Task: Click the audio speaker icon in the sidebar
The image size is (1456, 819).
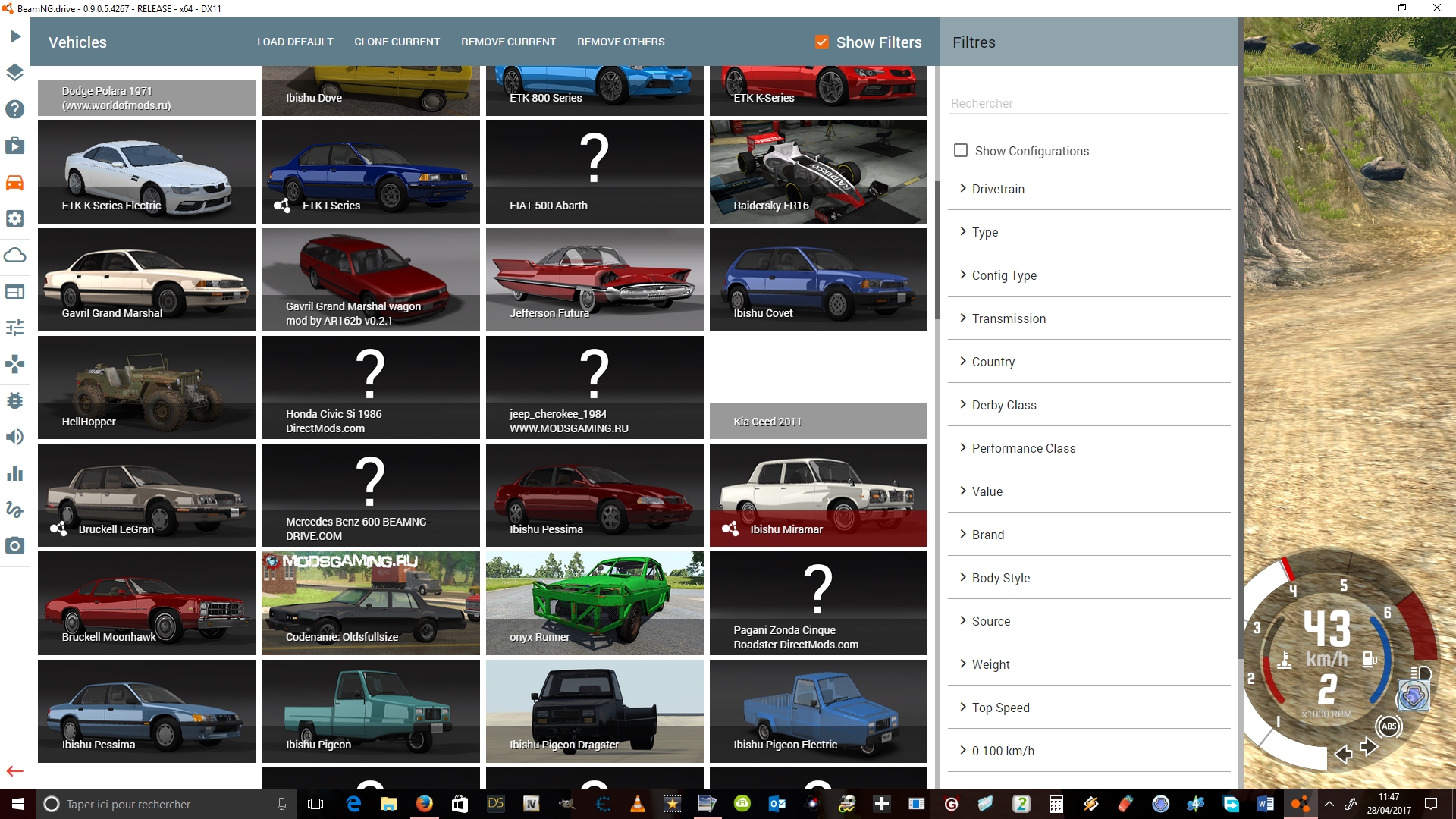Action: (x=15, y=437)
